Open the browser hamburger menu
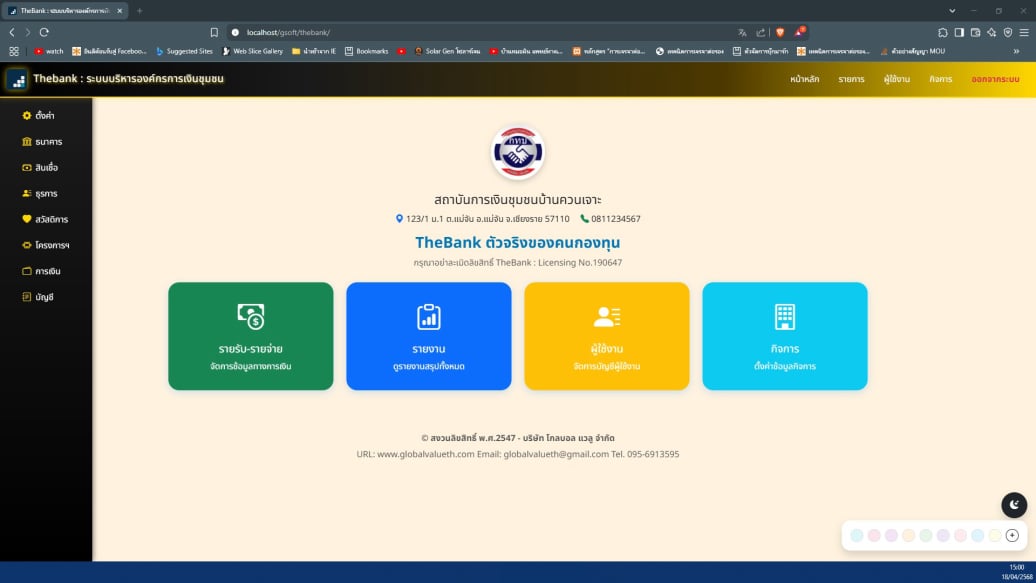Image resolution: width=1036 pixels, height=583 pixels. click(x=1024, y=32)
